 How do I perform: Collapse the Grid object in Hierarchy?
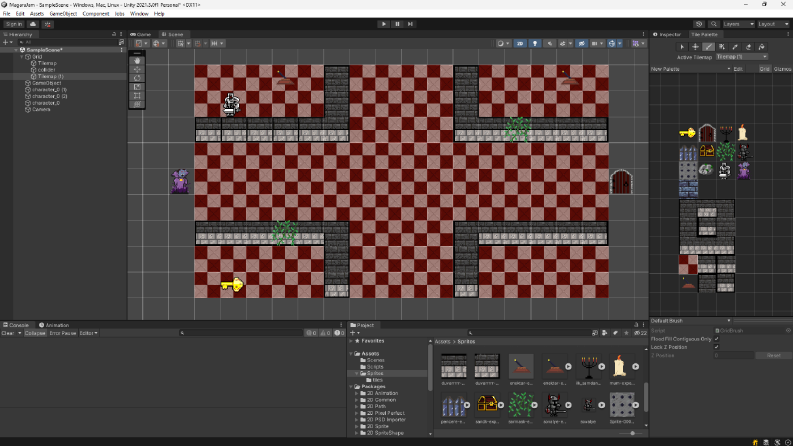(x=22, y=57)
